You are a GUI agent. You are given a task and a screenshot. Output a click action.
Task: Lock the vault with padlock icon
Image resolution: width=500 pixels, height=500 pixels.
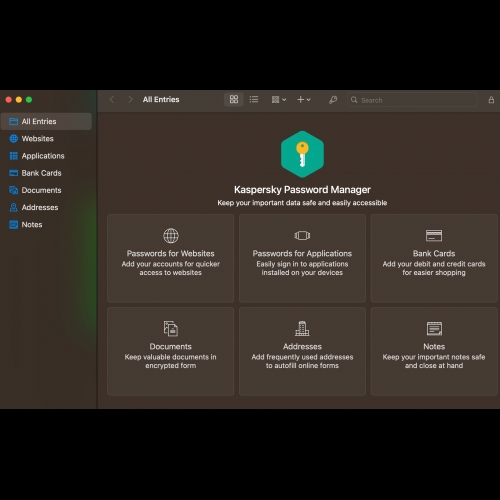click(x=491, y=100)
